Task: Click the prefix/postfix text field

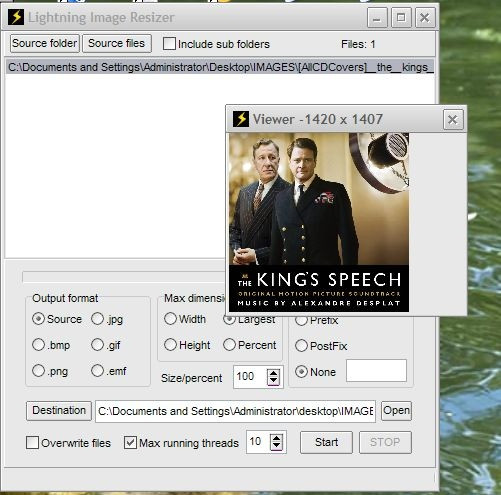Action: pos(376,370)
